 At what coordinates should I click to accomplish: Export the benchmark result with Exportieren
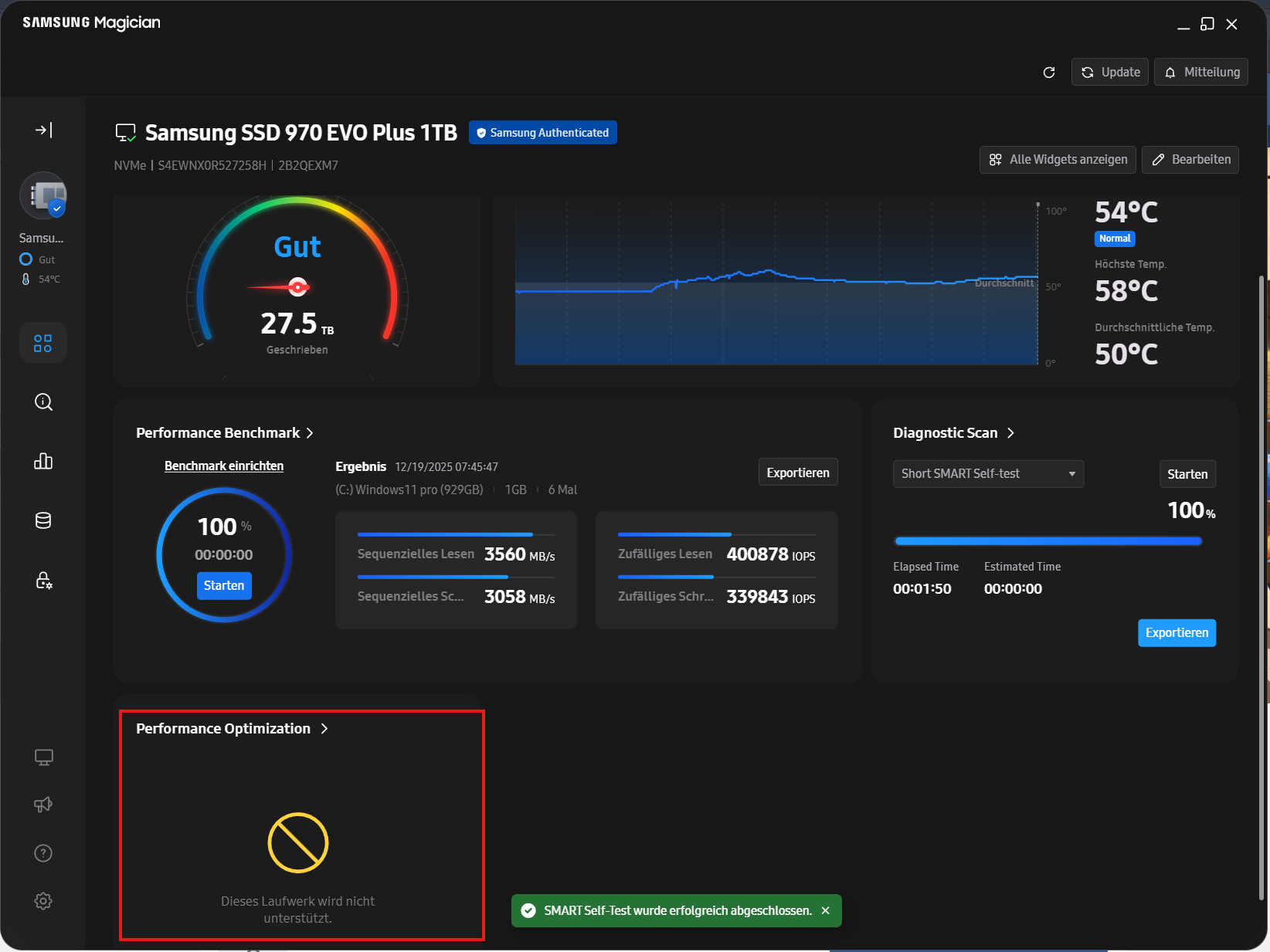[x=798, y=473]
